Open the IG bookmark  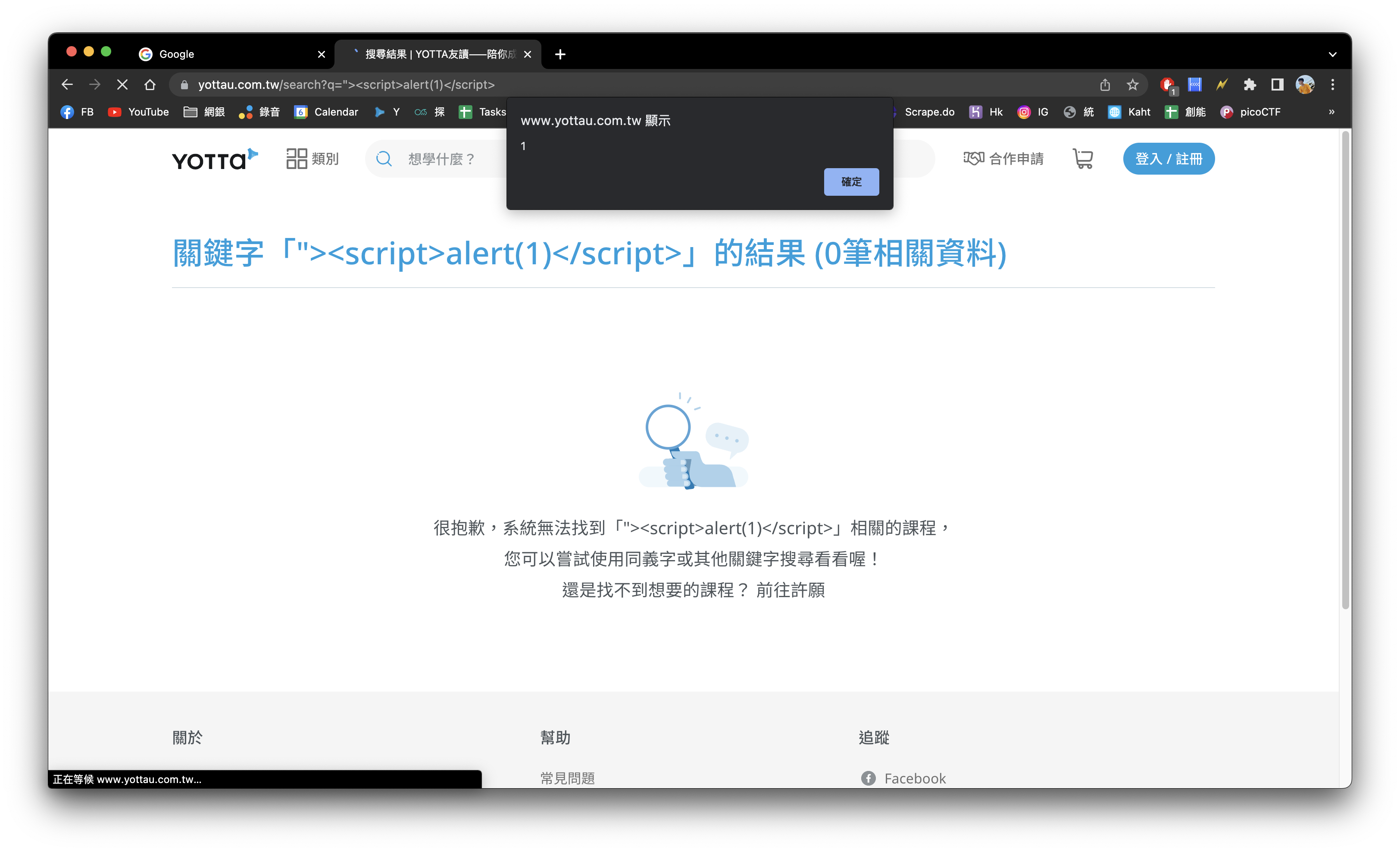point(1033,112)
